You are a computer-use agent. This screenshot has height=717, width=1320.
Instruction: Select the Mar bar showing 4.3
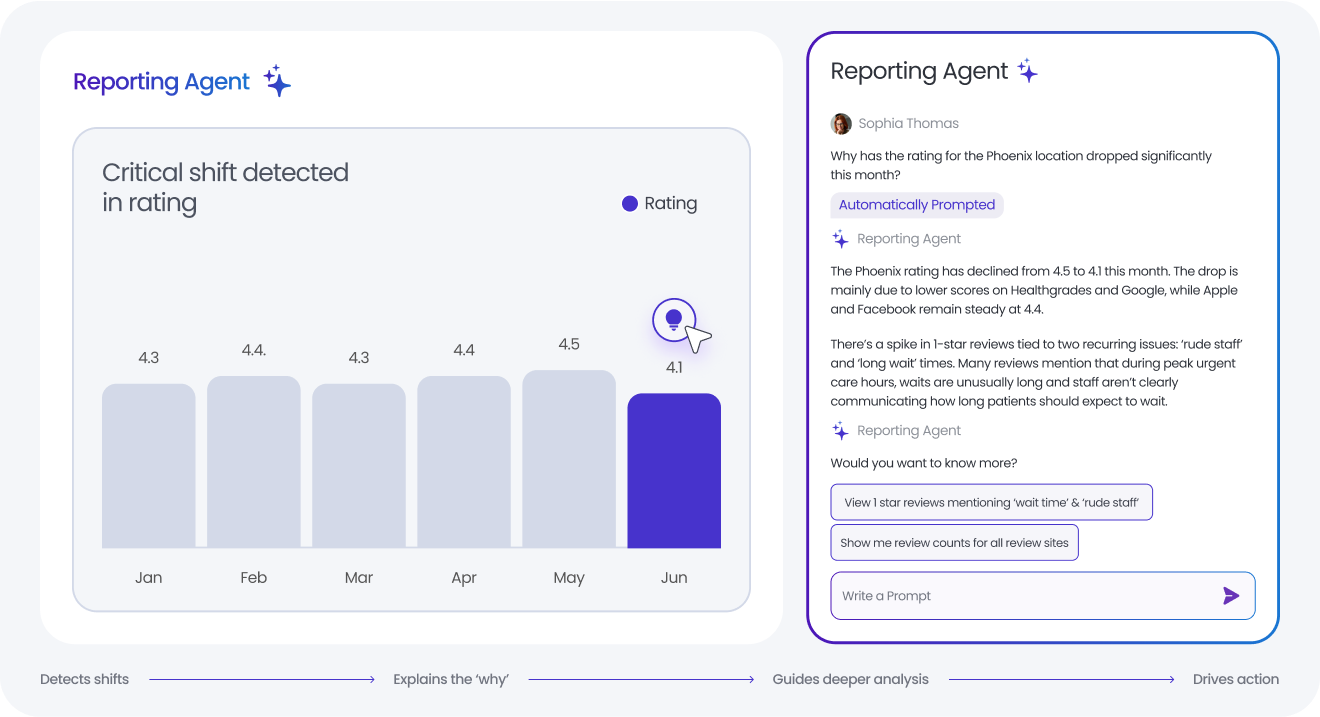[359, 466]
